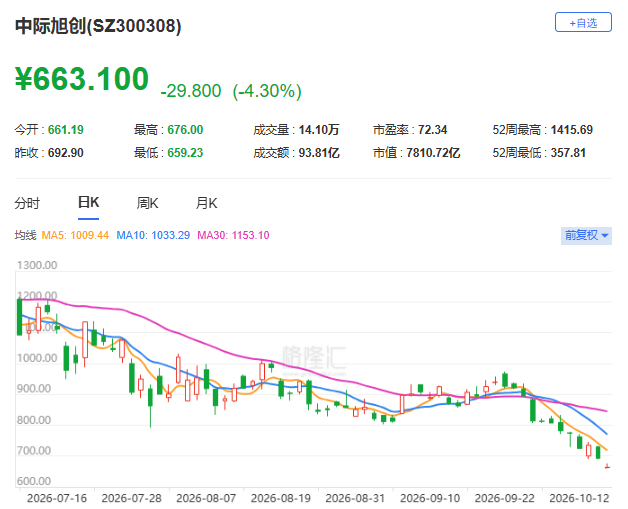Click the 今开 value 661.19
The height and width of the screenshot is (509, 628).
pyautogui.click(x=66, y=130)
